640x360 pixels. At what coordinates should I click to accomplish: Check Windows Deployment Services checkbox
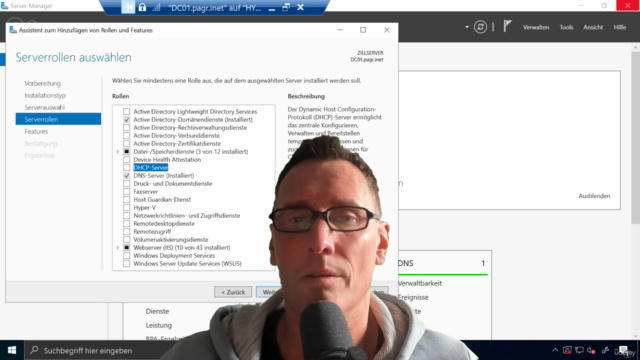(x=127, y=256)
